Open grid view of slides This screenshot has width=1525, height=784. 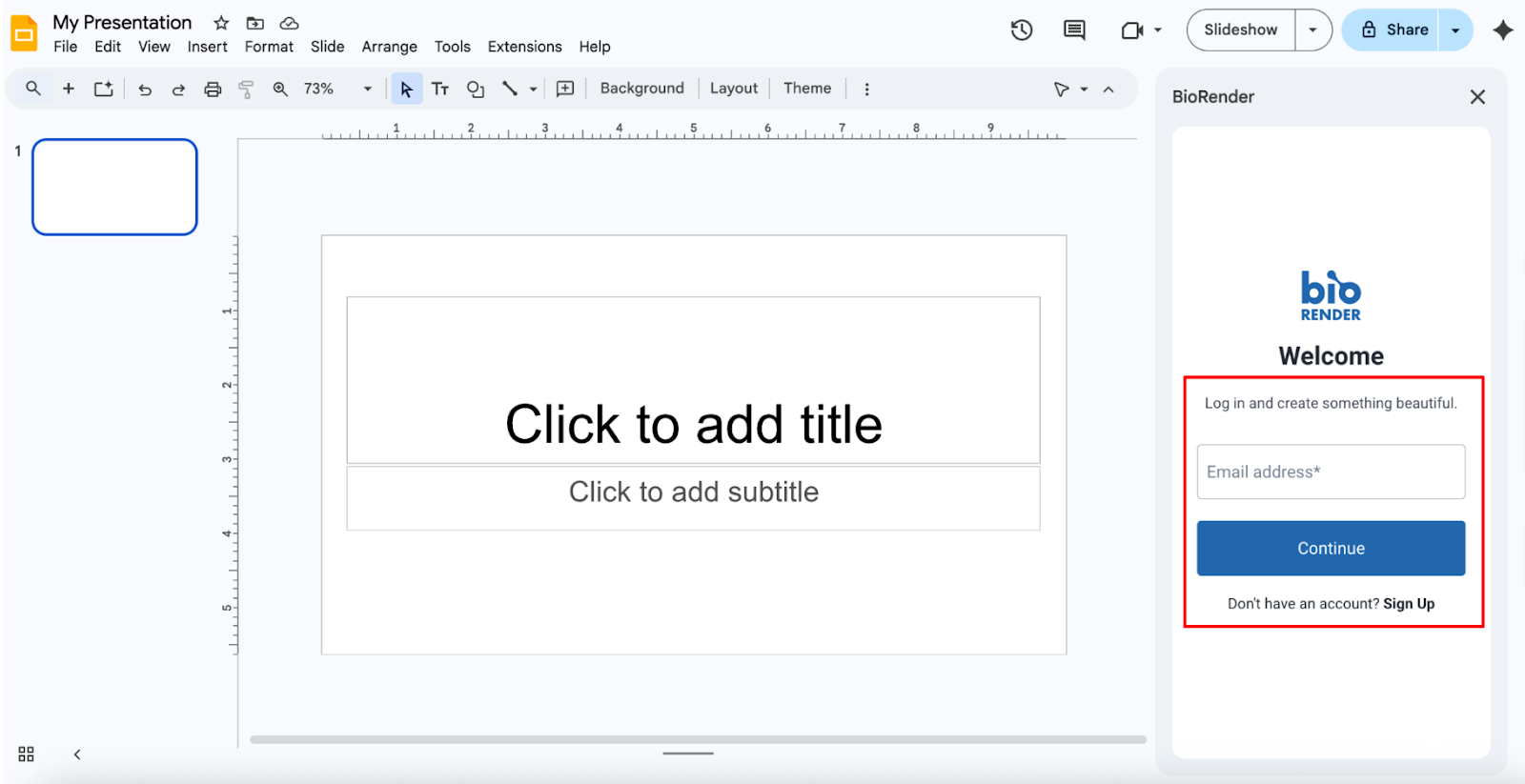[27, 754]
